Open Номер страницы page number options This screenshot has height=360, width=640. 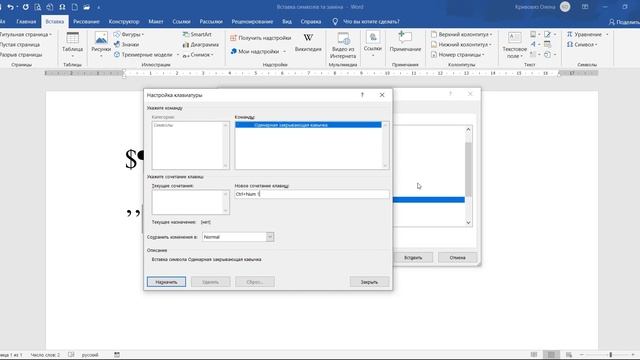458,55
